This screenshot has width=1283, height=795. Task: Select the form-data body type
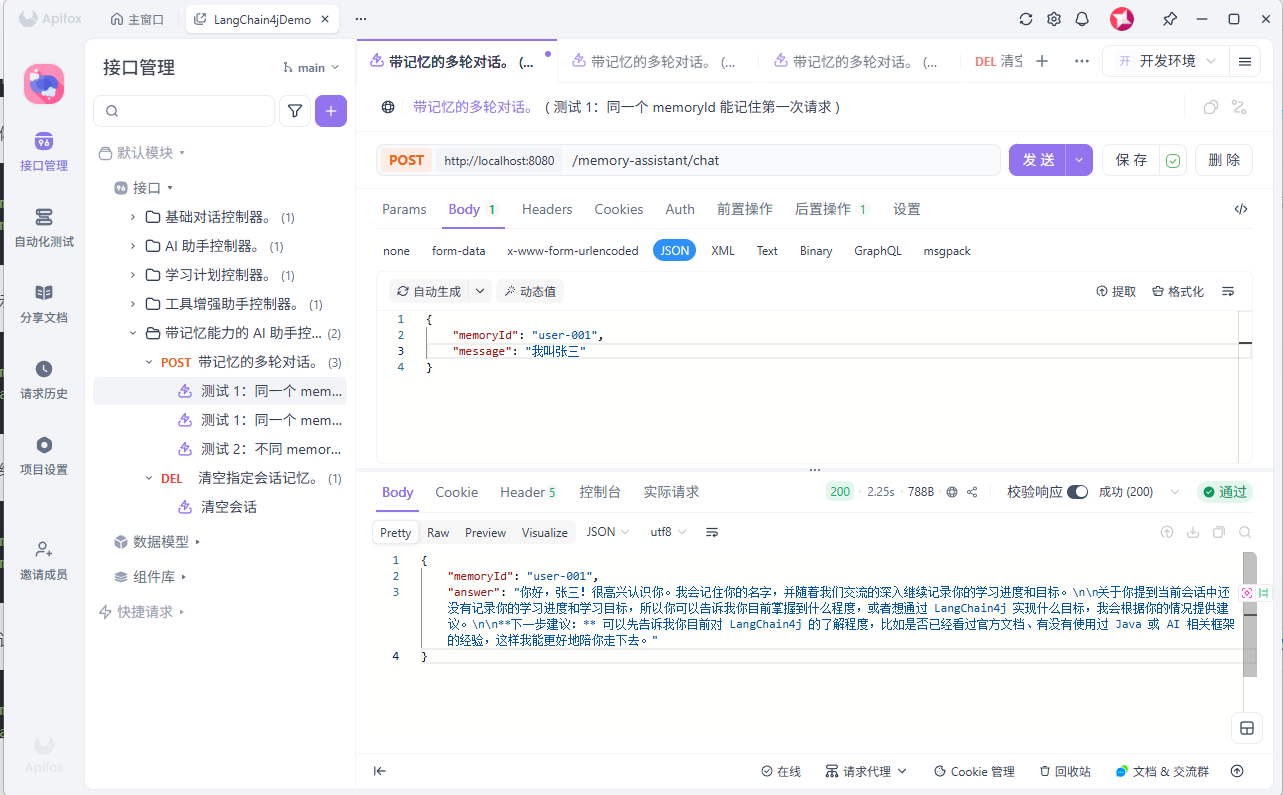tap(459, 251)
